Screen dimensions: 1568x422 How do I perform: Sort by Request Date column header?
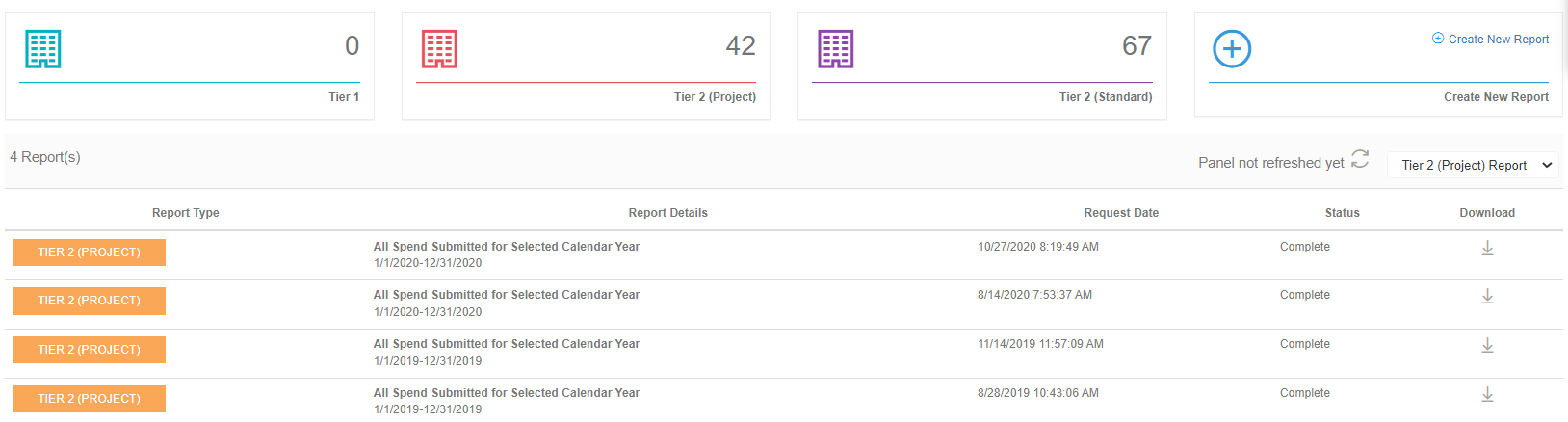point(1121,213)
